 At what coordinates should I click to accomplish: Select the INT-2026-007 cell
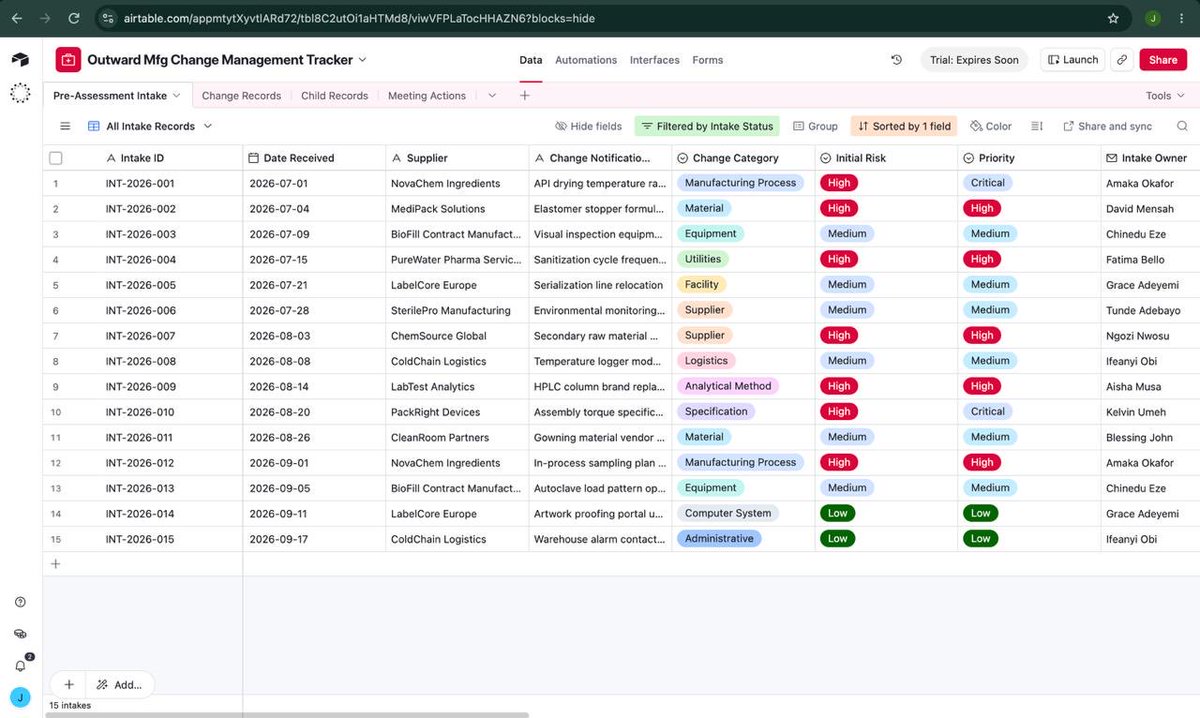click(x=142, y=336)
